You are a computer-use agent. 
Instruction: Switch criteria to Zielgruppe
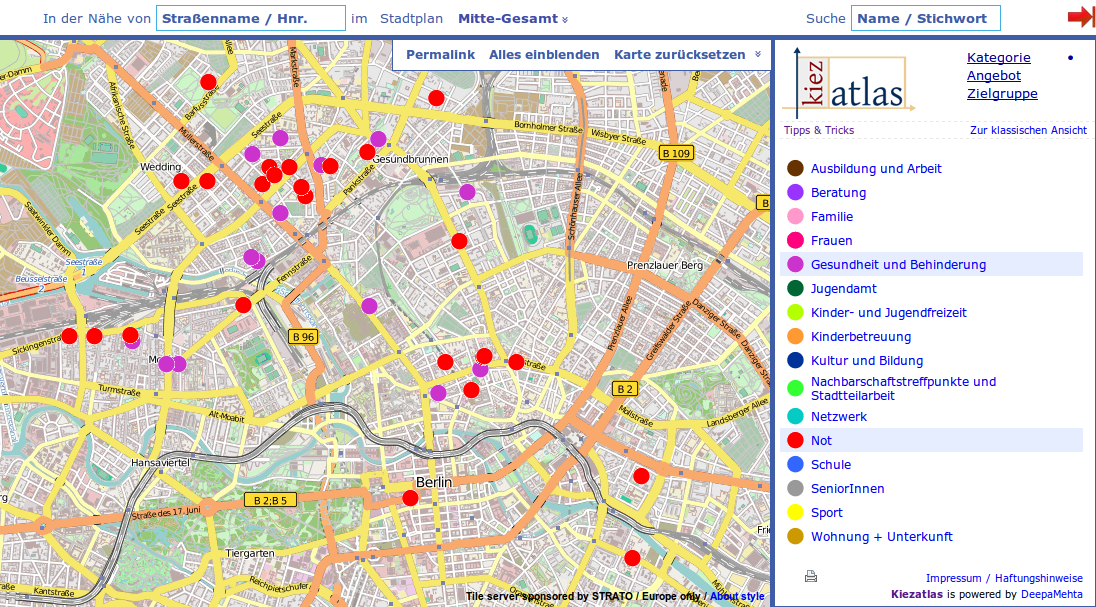point(1001,94)
